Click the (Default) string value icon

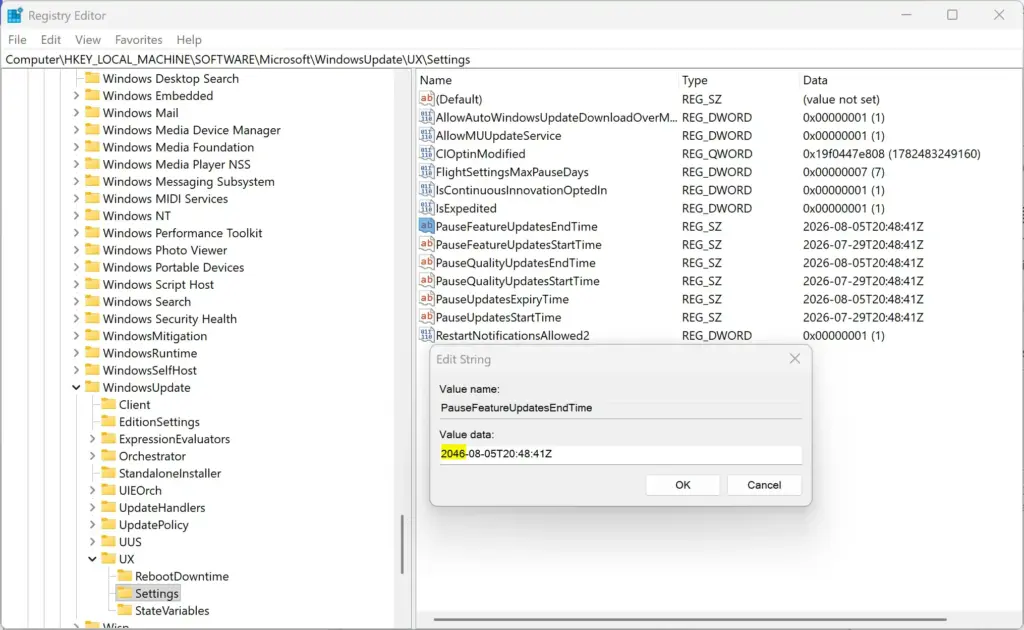426,99
